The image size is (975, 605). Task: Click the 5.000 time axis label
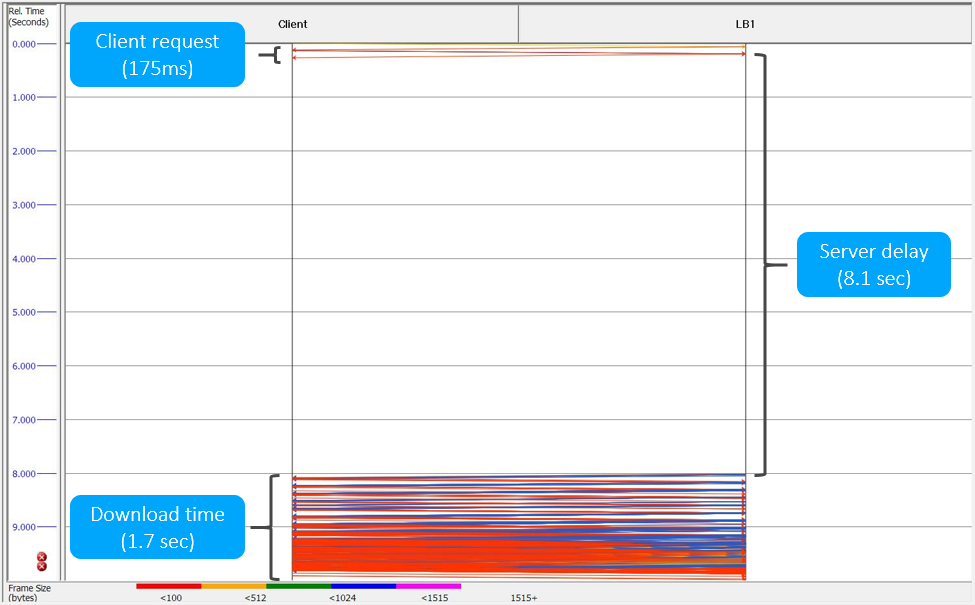[x=24, y=312]
